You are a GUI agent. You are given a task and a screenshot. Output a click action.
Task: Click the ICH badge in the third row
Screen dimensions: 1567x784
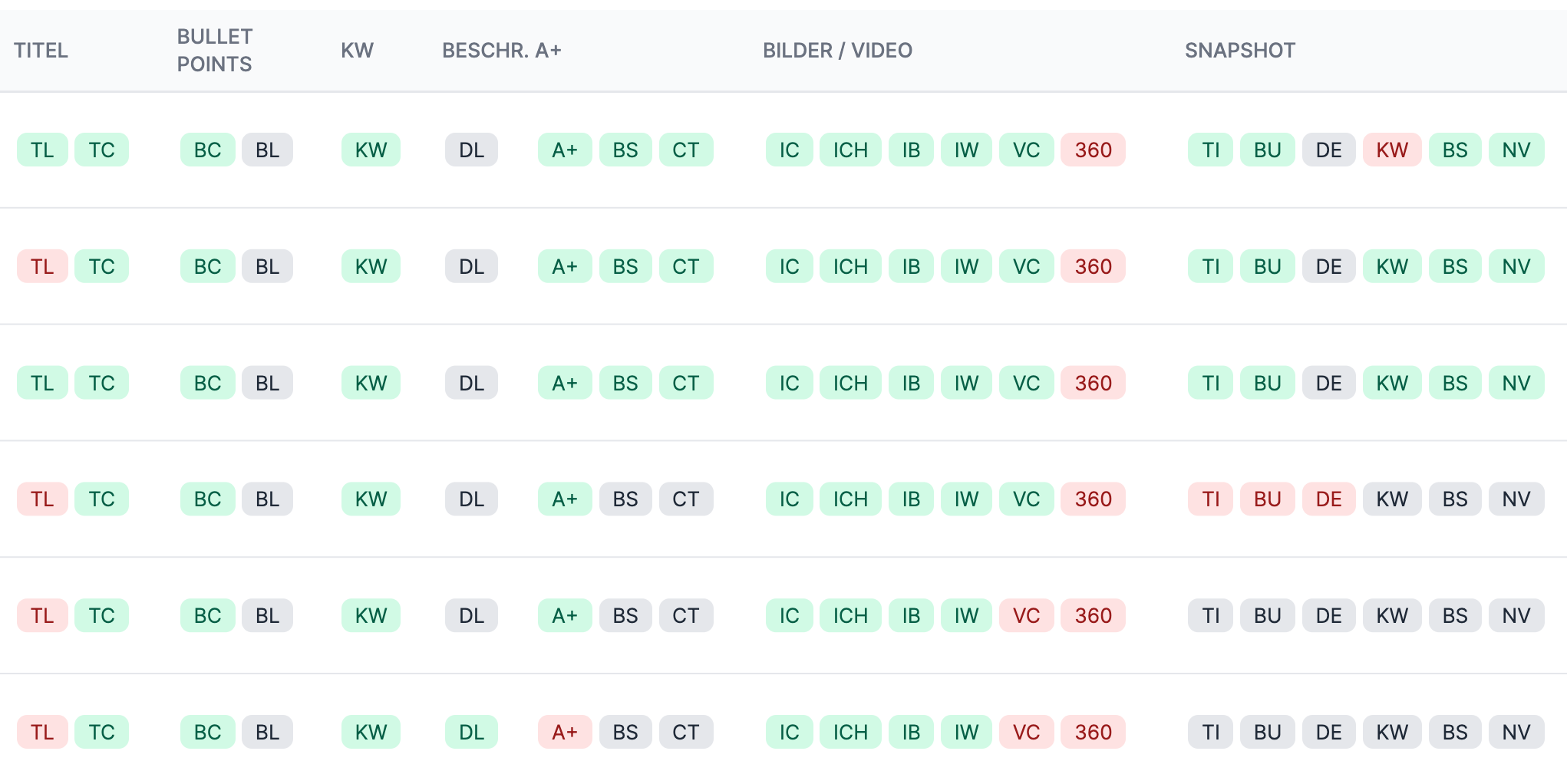click(850, 384)
